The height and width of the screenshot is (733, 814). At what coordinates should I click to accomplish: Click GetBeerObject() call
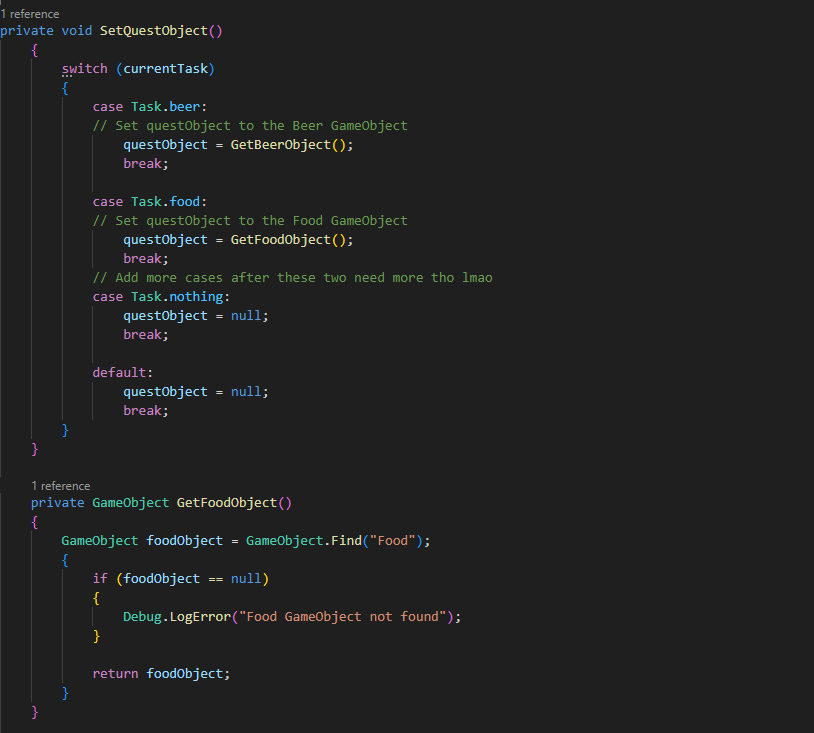(x=288, y=145)
